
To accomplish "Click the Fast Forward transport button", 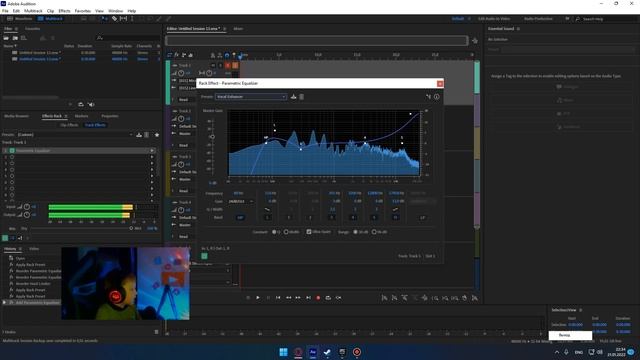I will [x=298, y=298].
